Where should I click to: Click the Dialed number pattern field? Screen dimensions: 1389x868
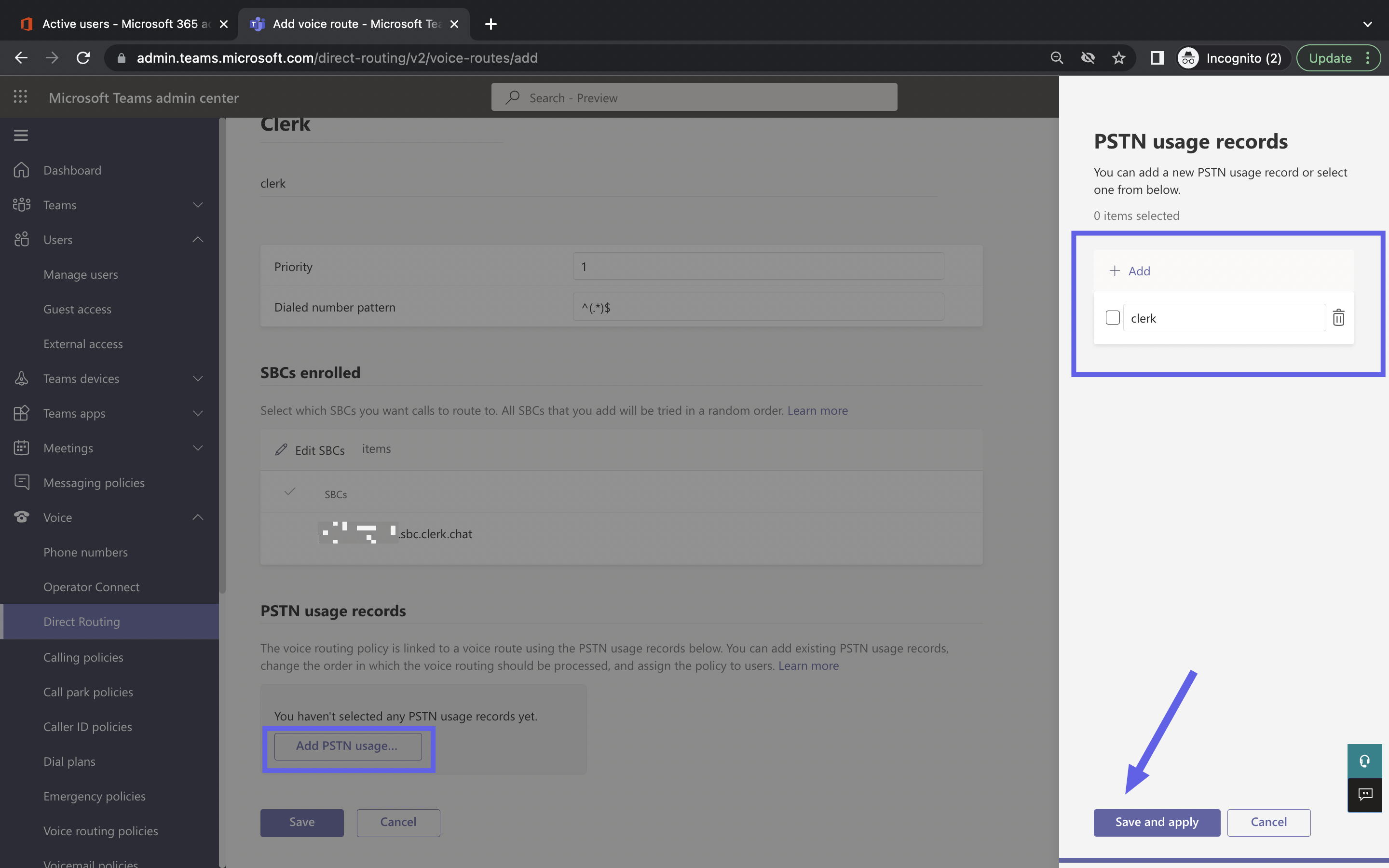[x=758, y=307]
